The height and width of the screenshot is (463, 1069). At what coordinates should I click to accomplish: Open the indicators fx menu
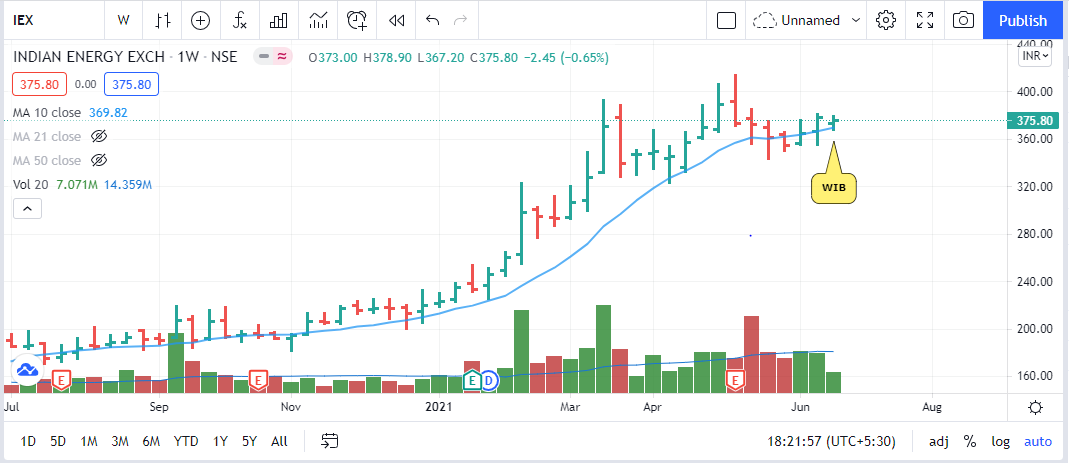[240, 20]
